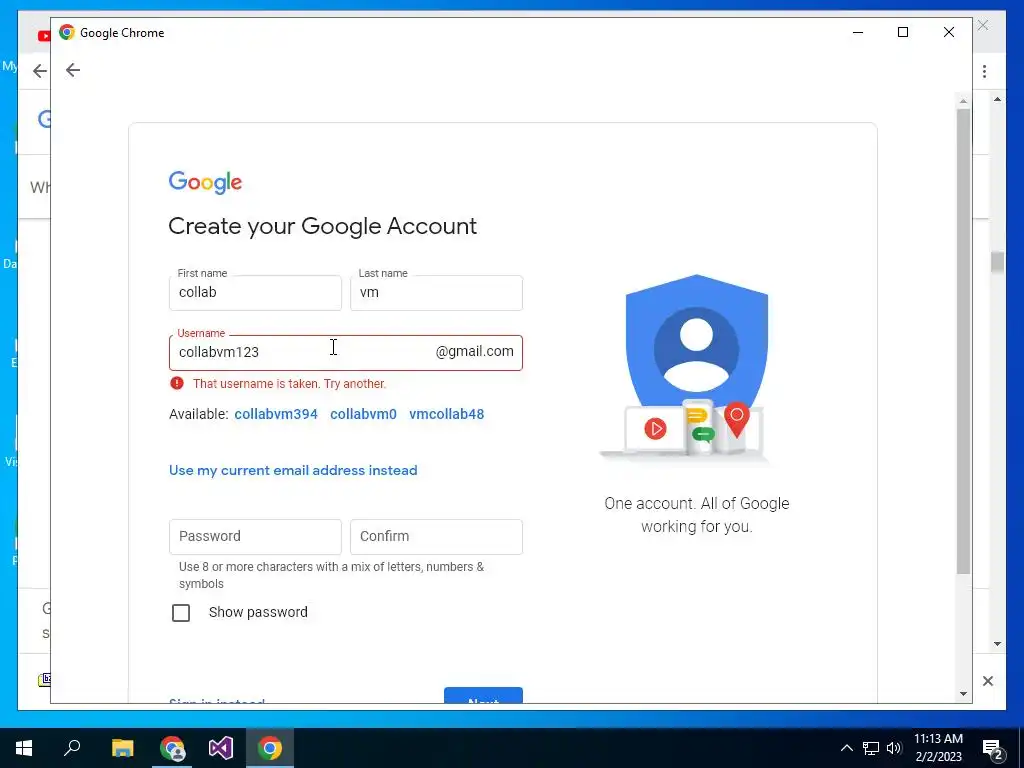This screenshot has width=1024, height=768.
Task: Switch to the active Chrome taskbar icon
Action: [x=270, y=748]
